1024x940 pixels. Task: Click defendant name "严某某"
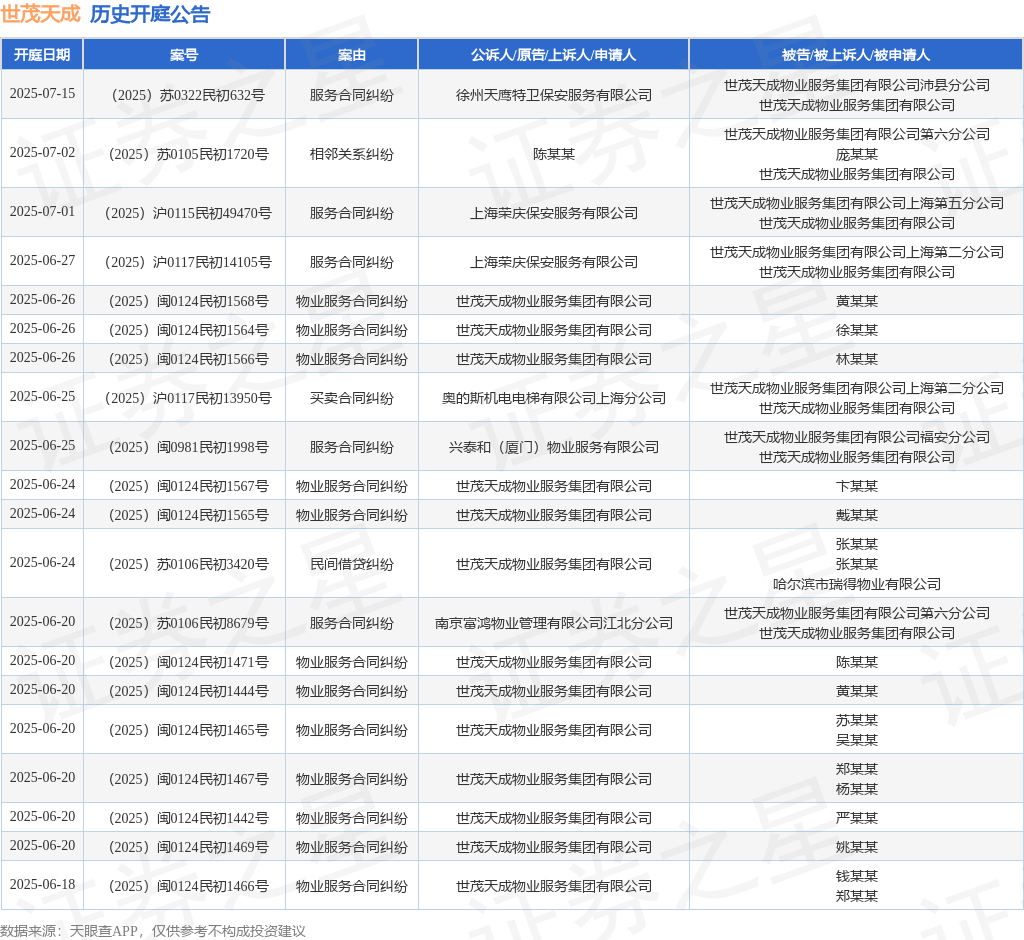point(857,818)
